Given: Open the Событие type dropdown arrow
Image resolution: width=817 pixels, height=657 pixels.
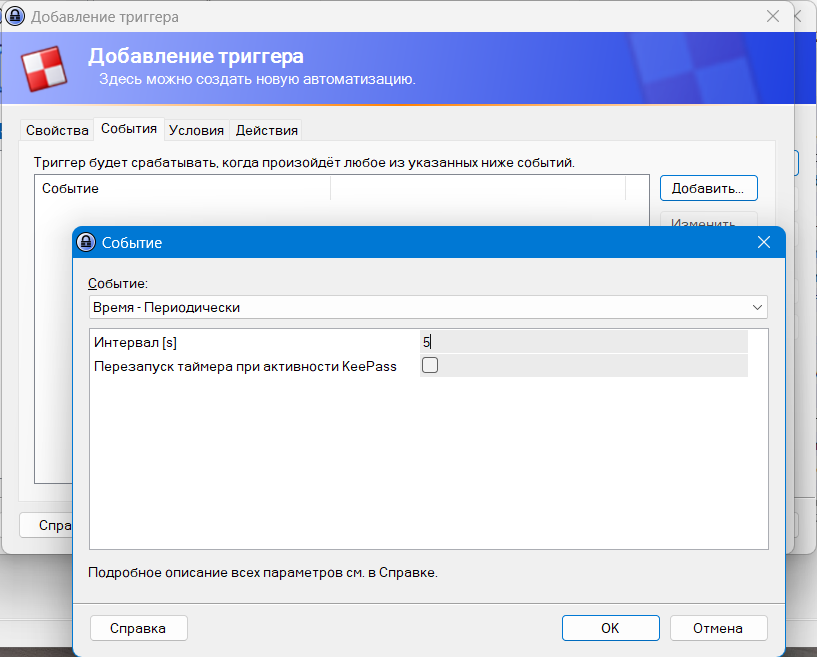Looking at the screenshot, I should pyautogui.click(x=757, y=307).
